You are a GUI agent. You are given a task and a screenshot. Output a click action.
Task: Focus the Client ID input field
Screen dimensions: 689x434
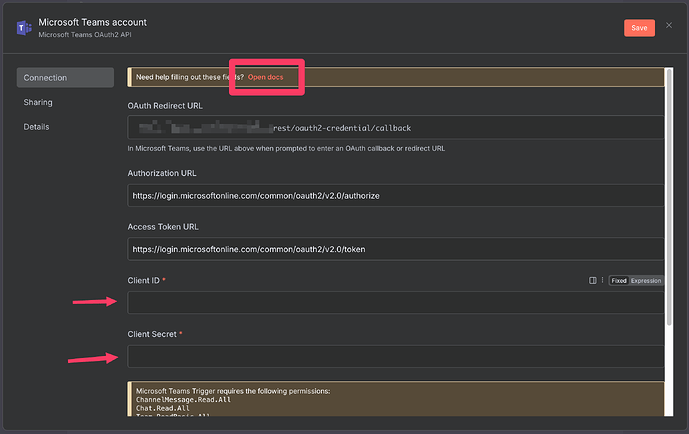pos(395,303)
